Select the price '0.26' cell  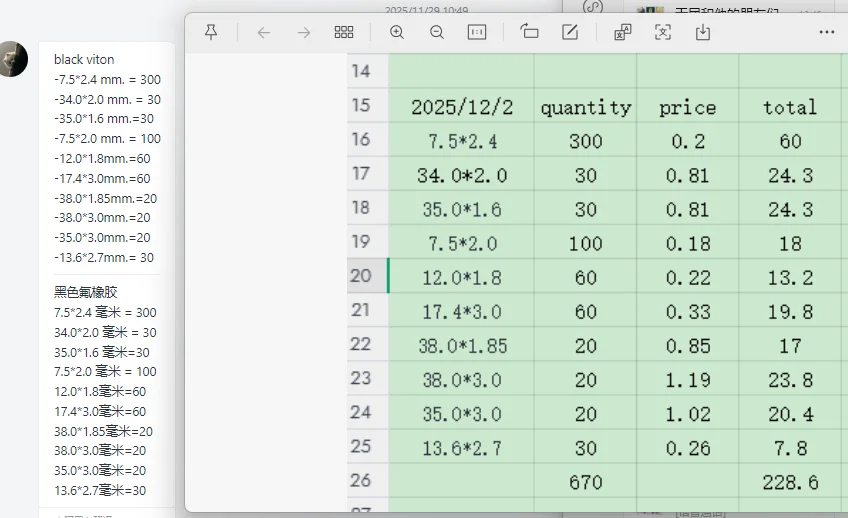(x=687, y=447)
